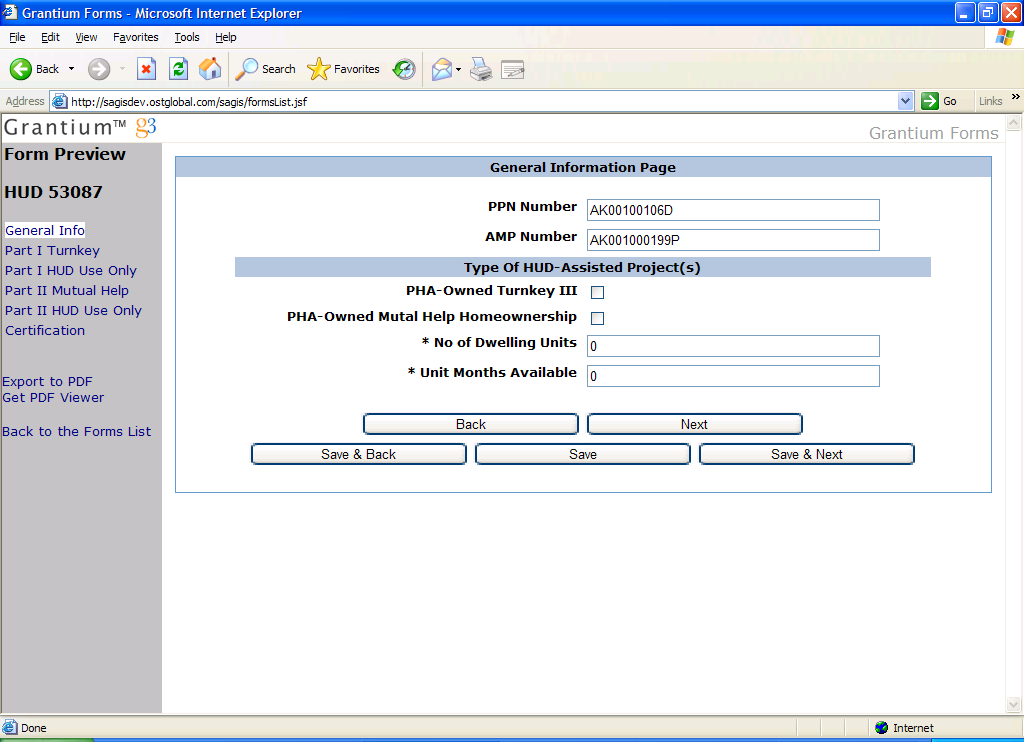Refresh the page using the green arrows icon
This screenshot has height=742, width=1024.
178,69
